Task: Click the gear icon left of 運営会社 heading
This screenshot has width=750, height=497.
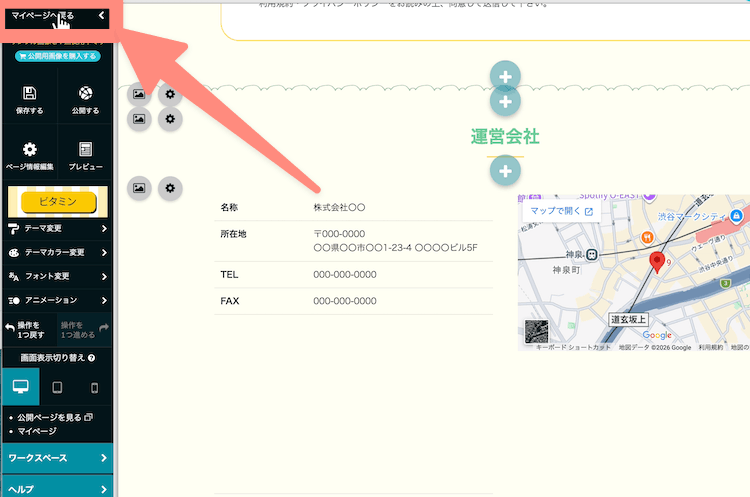Action: tap(170, 119)
